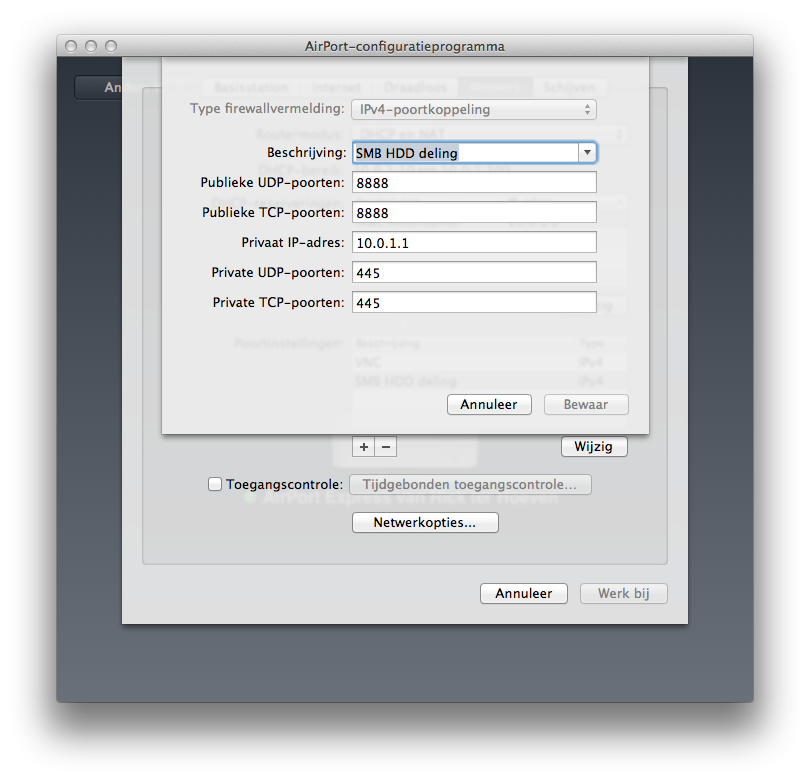Open Netwerkopties

click(425, 523)
